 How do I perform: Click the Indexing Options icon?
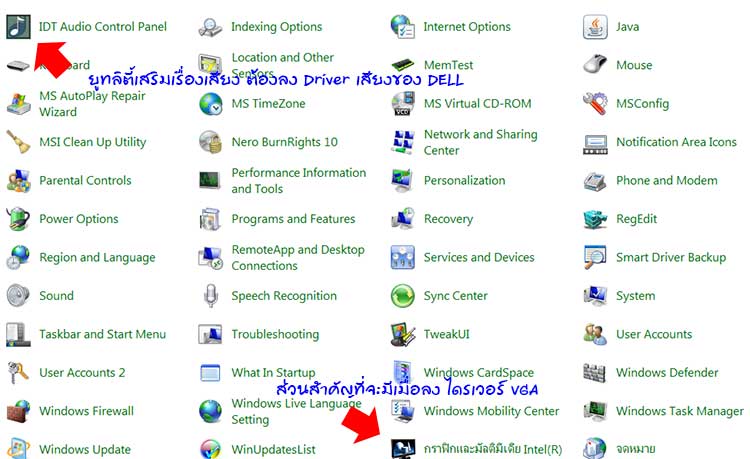[x=210, y=27]
